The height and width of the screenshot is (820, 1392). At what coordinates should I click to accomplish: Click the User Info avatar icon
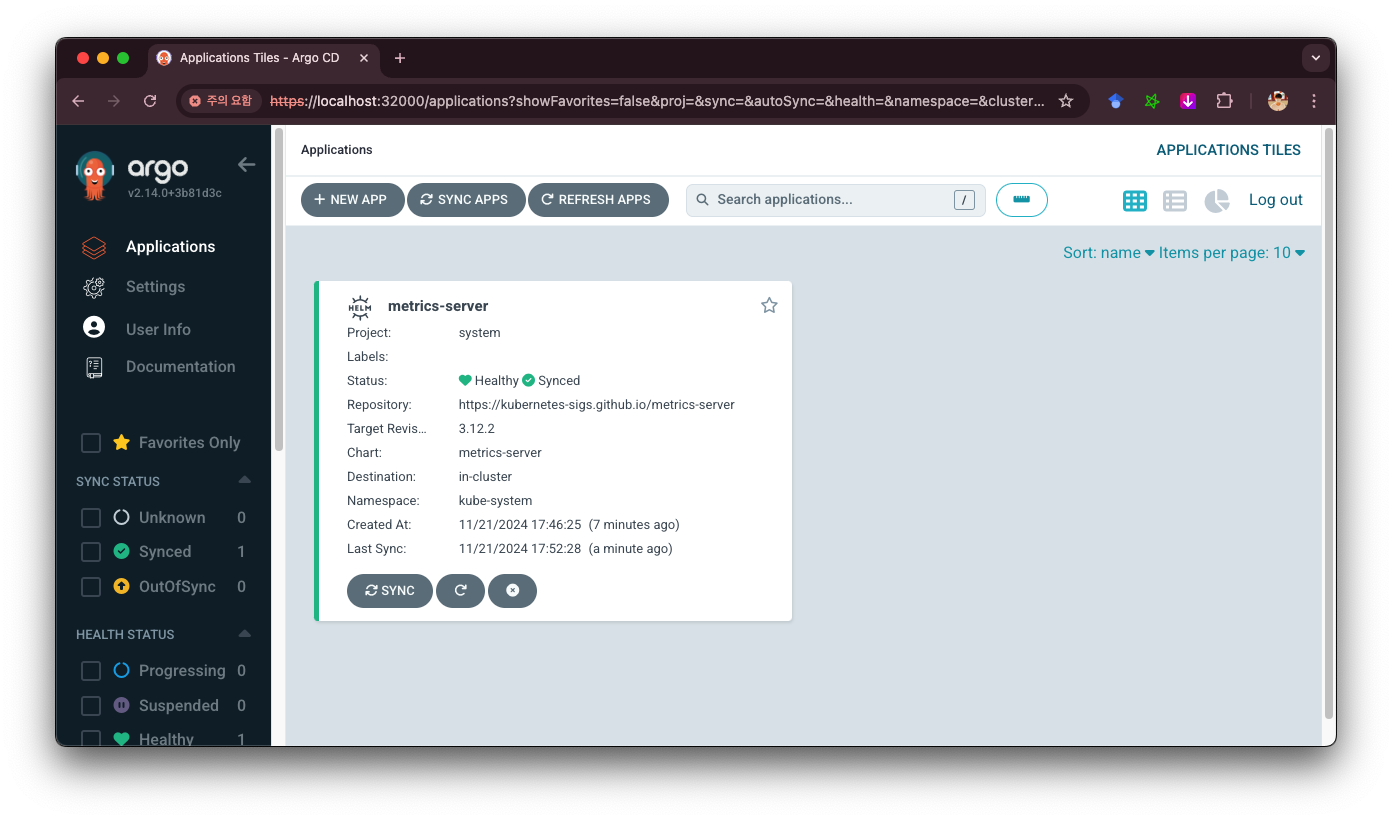[94, 327]
